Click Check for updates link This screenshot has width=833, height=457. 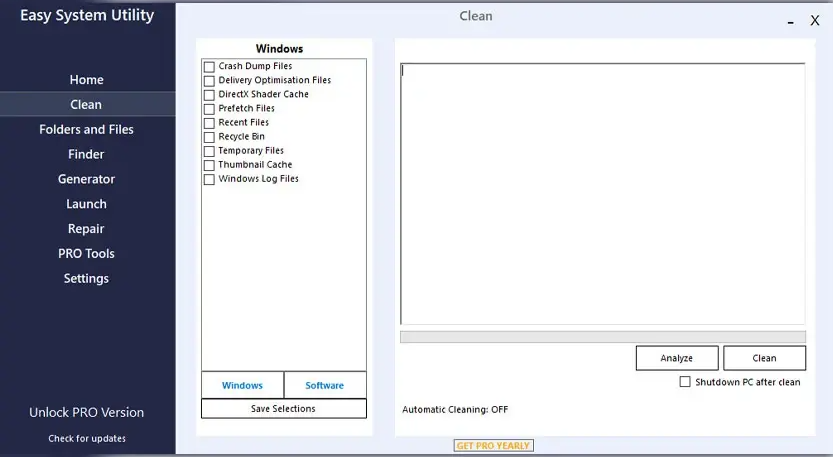pos(87,438)
